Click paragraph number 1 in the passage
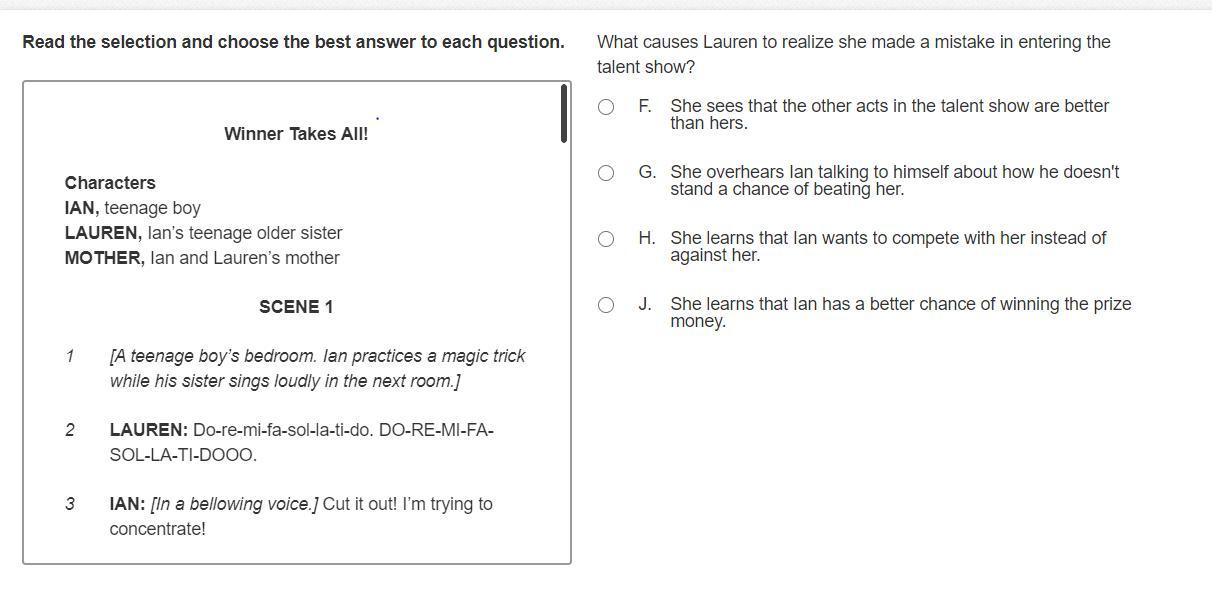Viewport: 1212px width, 591px height. (70, 356)
